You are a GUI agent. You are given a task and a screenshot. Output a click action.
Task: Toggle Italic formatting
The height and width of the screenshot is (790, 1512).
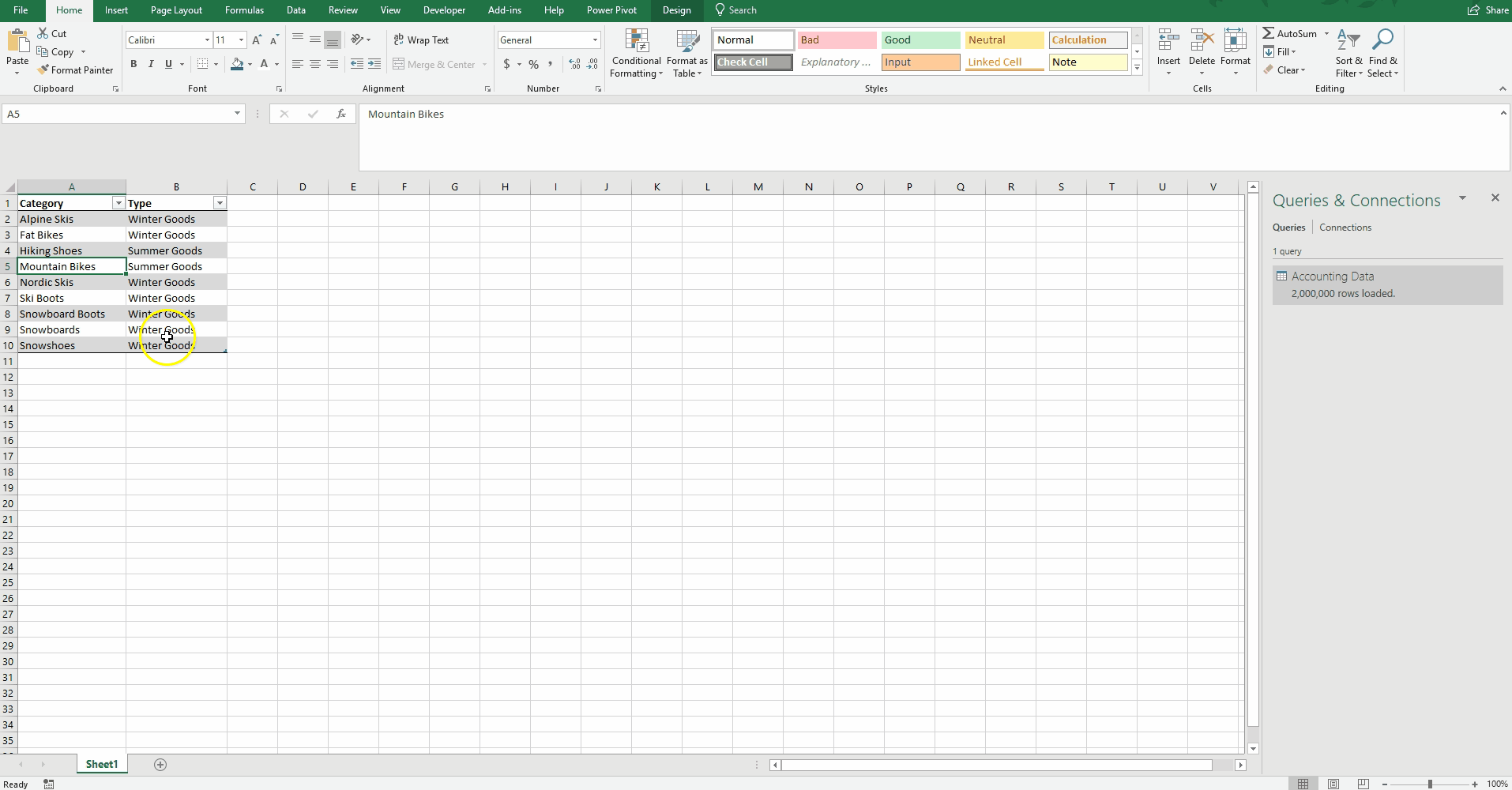coord(151,64)
